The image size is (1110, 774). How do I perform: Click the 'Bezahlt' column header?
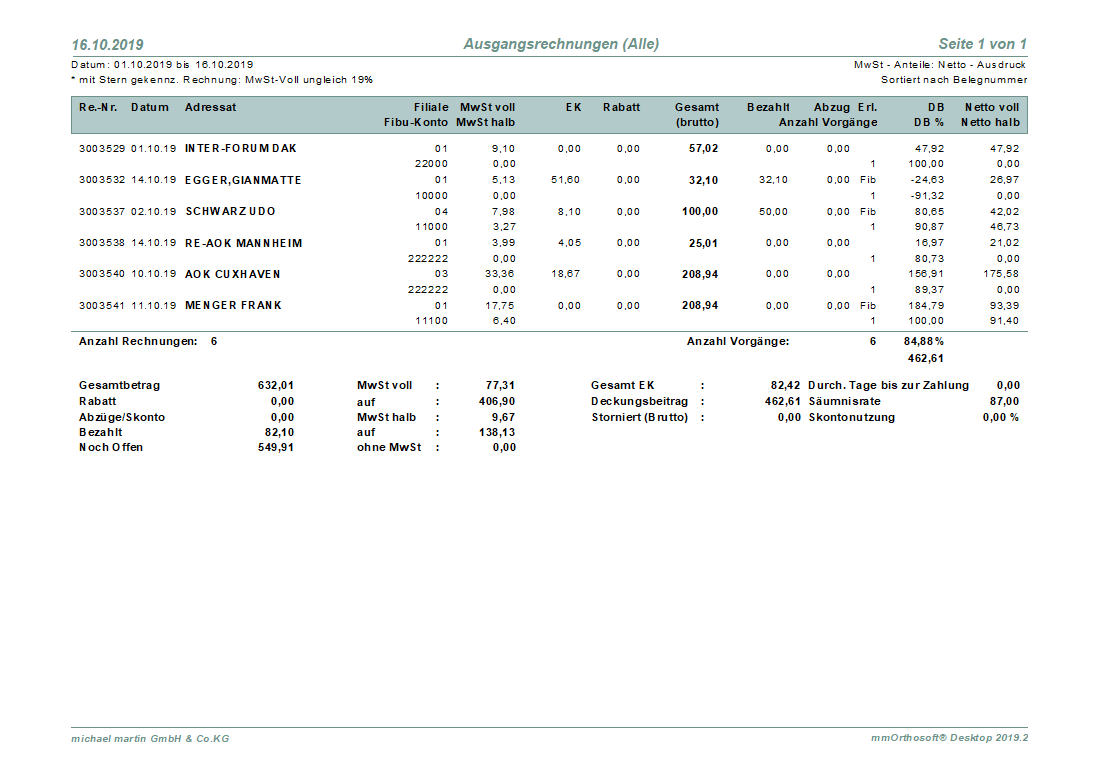tap(768, 107)
